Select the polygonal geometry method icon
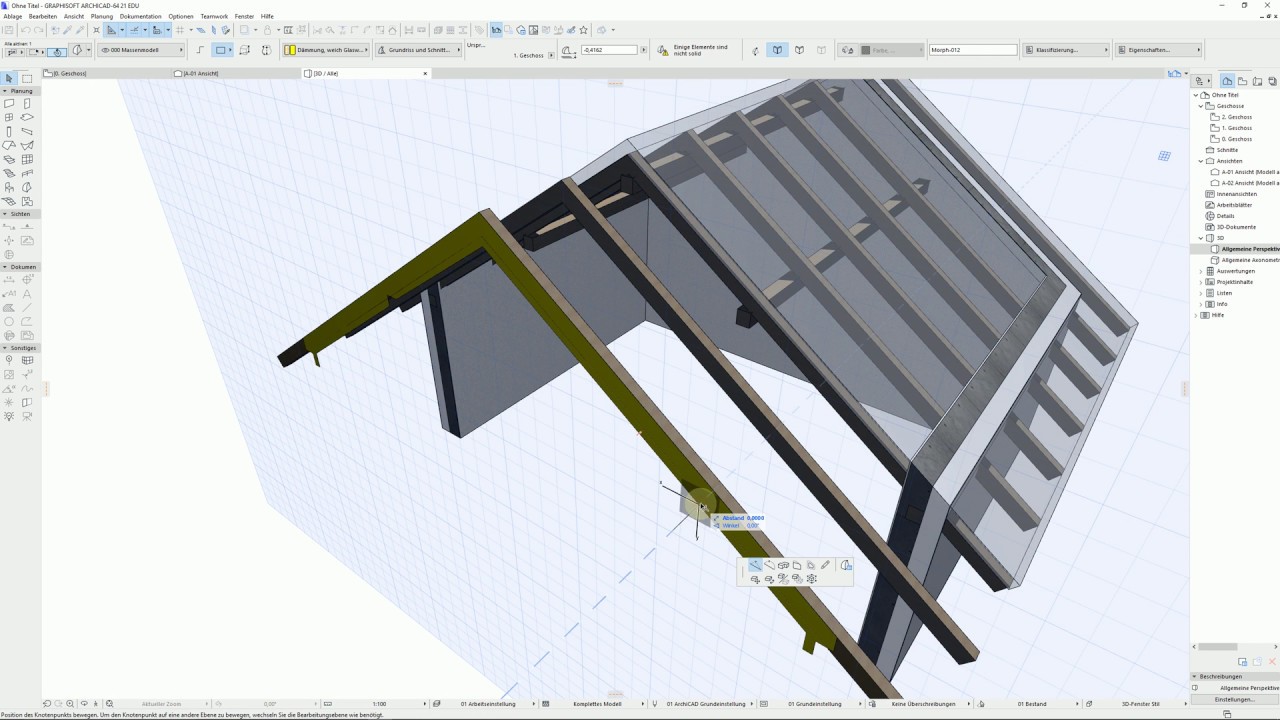This screenshot has width=1280, height=720. click(x=202, y=50)
